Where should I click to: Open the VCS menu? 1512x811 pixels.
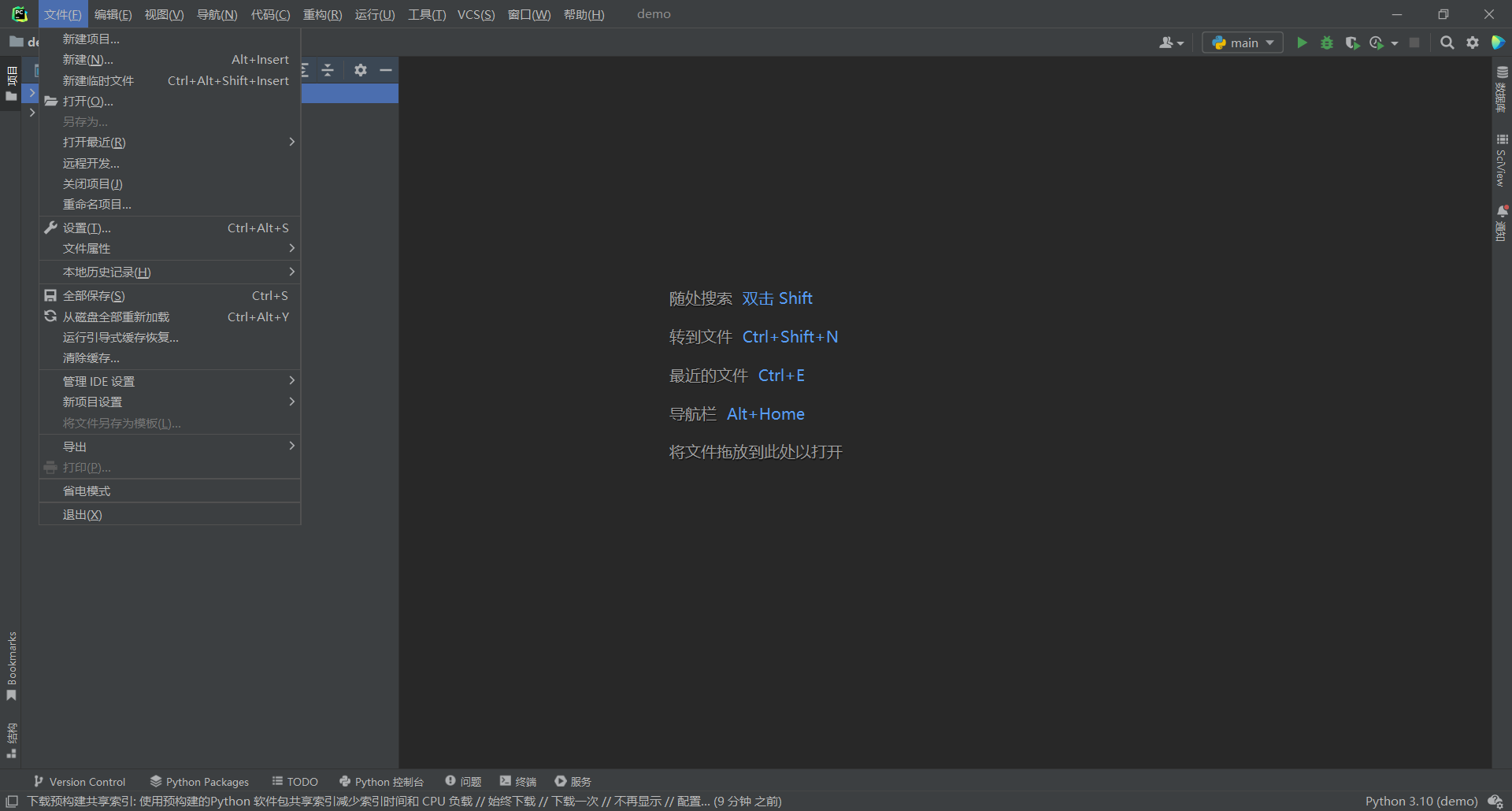pos(476,14)
